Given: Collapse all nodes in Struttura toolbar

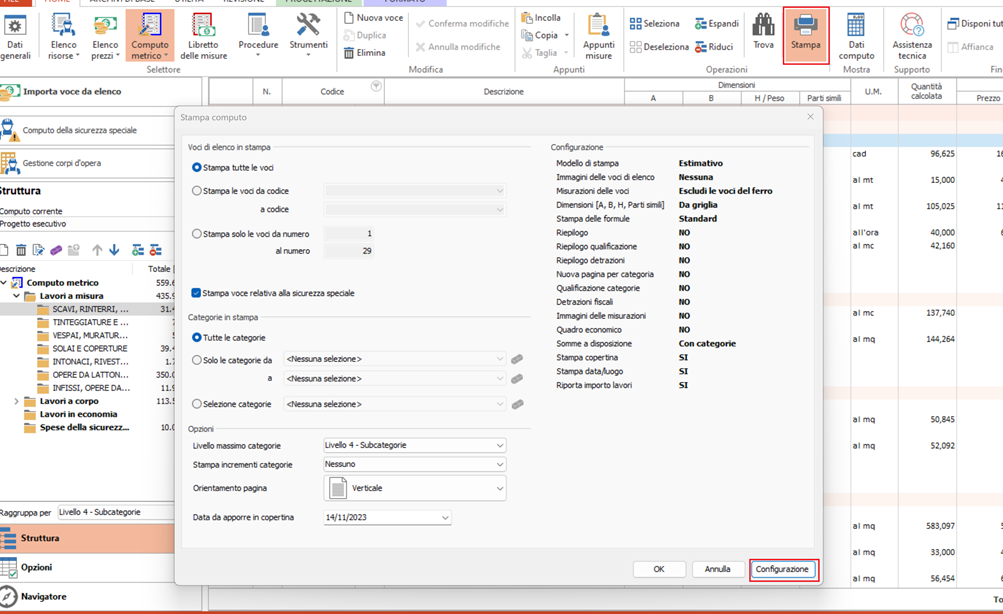Looking at the screenshot, I should [155, 250].
